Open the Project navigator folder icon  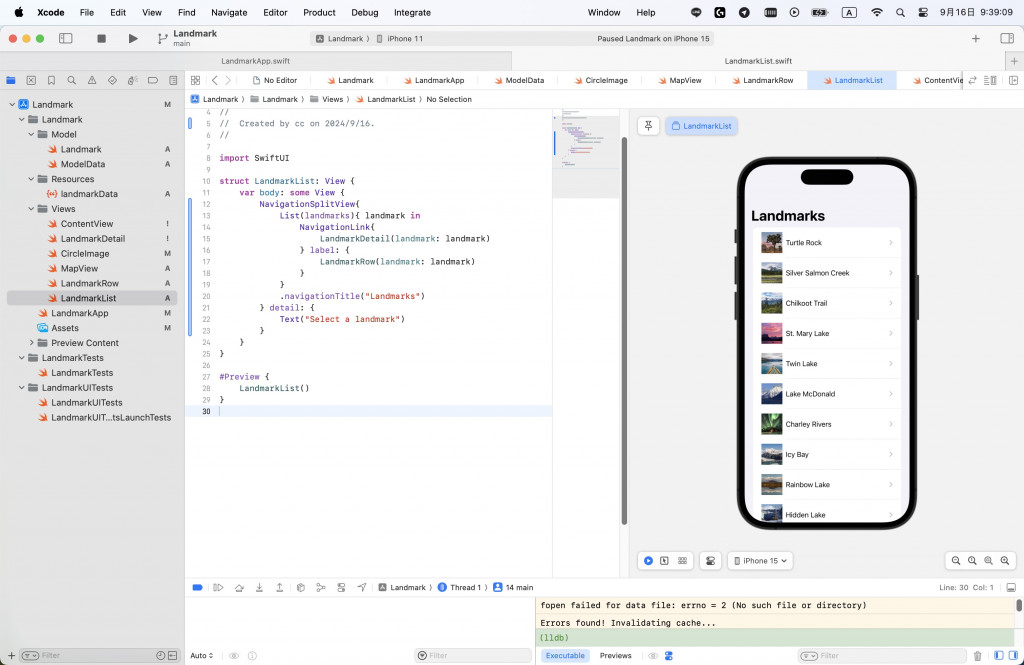click(10, 80)
